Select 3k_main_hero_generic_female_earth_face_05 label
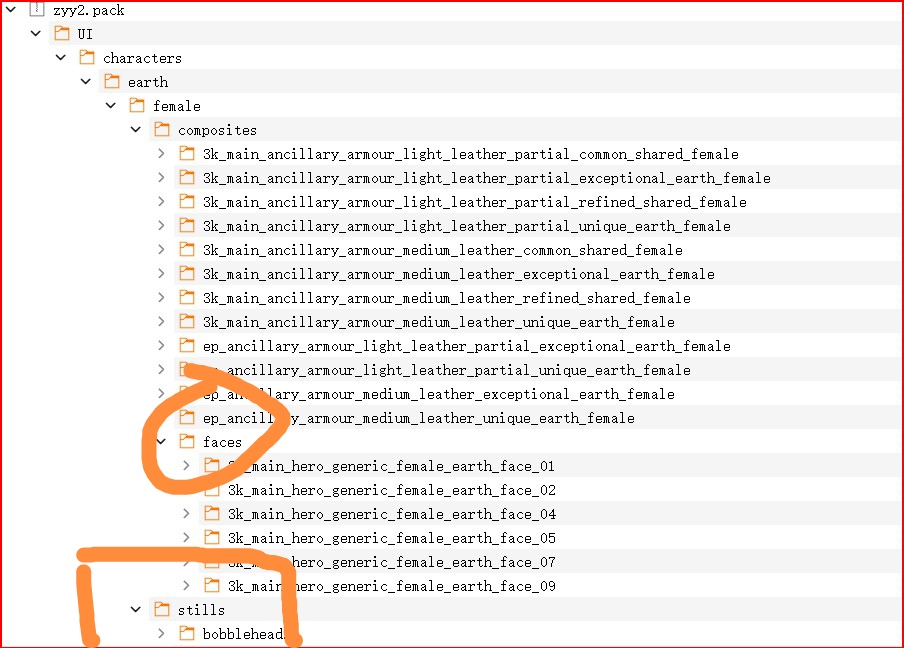 391,538
